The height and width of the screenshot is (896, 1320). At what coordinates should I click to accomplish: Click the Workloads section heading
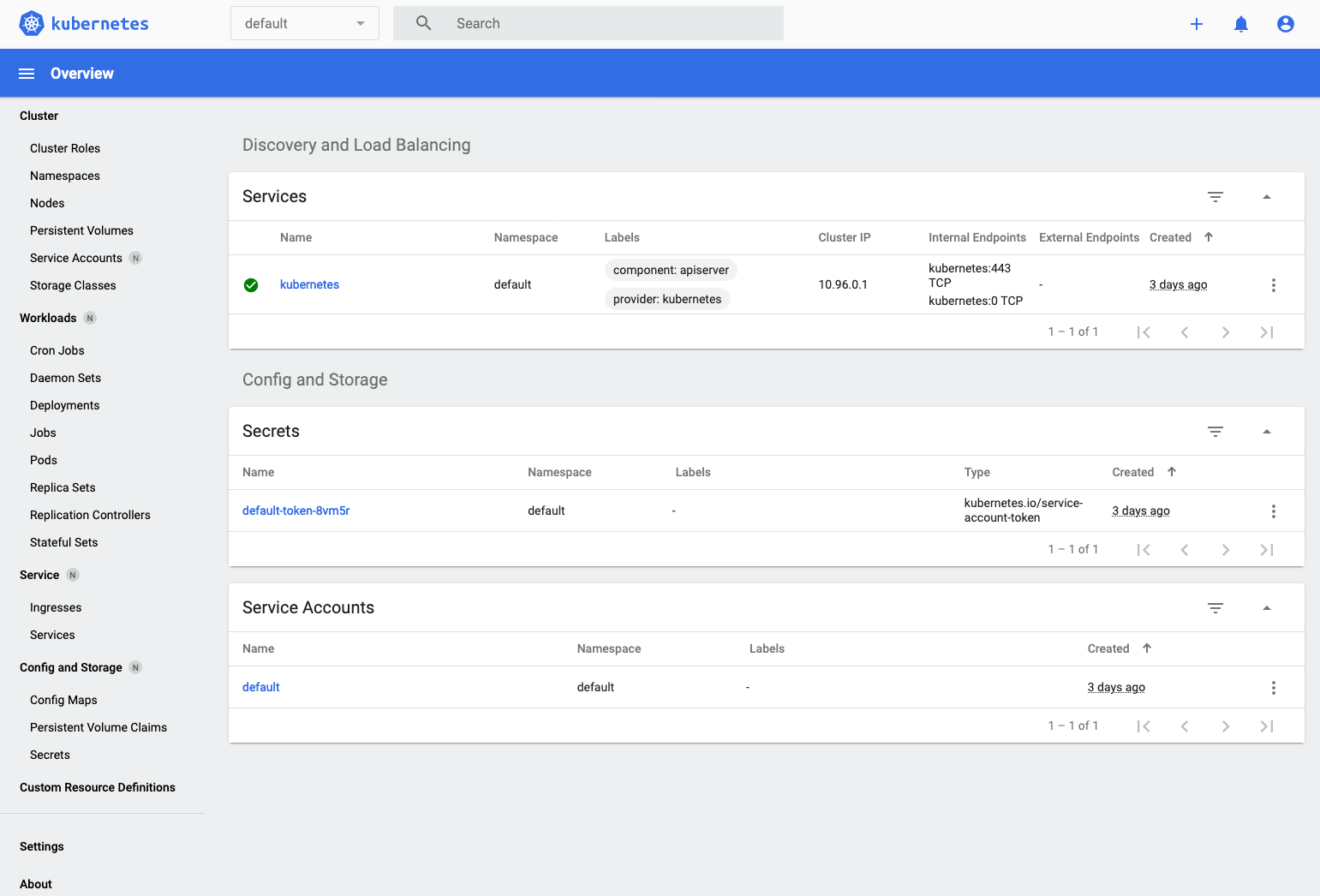click(48, 318)
